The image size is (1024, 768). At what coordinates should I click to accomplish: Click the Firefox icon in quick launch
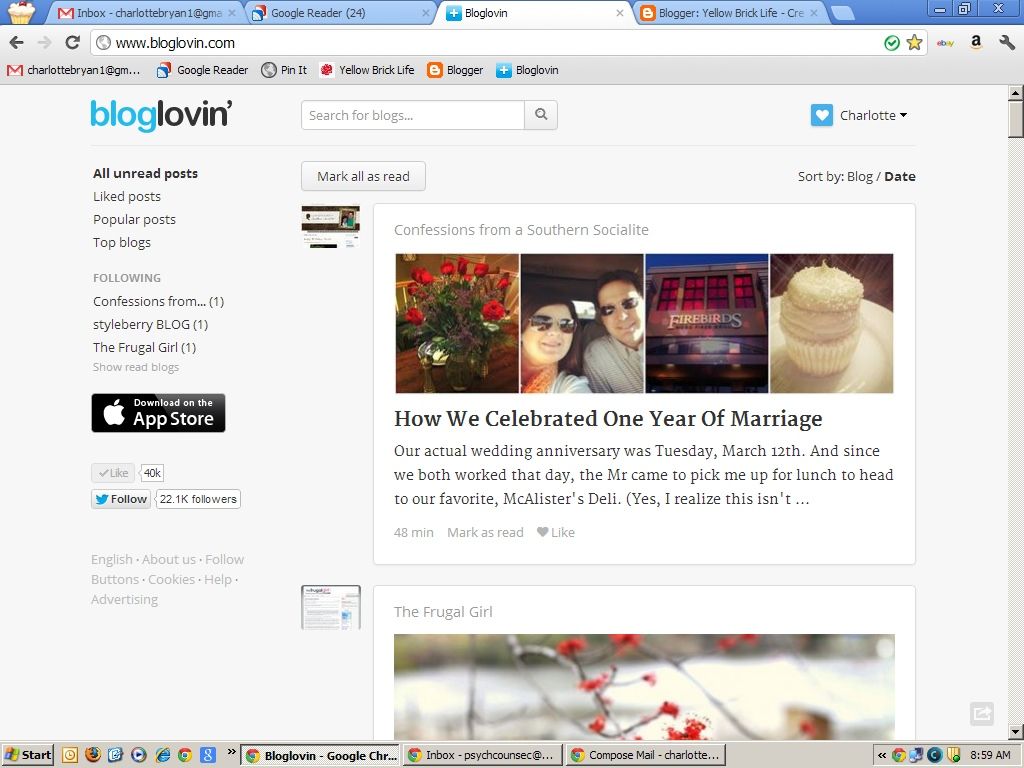tap(93, 755)
